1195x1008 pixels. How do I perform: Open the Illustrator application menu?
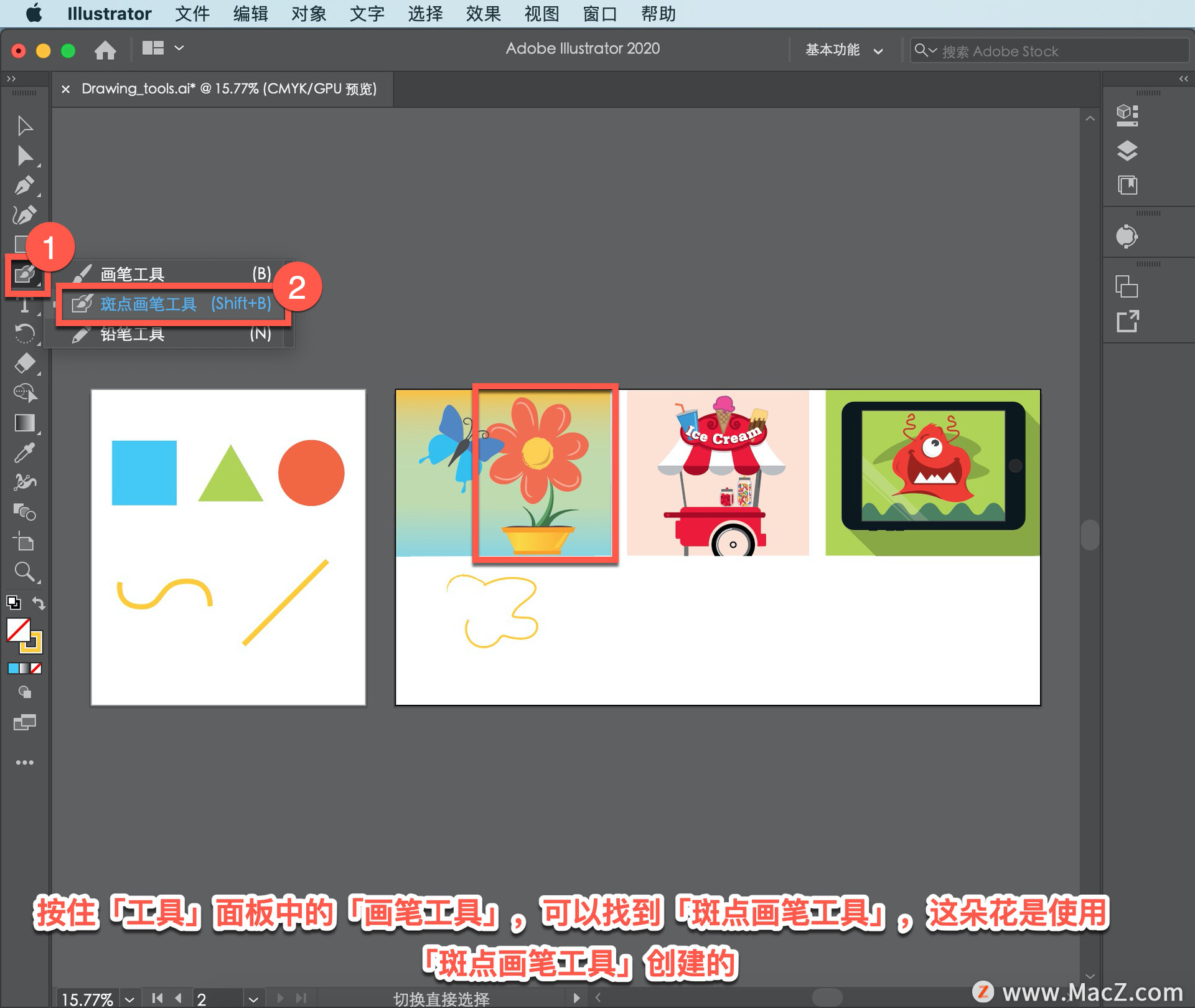tap(109, 13)
